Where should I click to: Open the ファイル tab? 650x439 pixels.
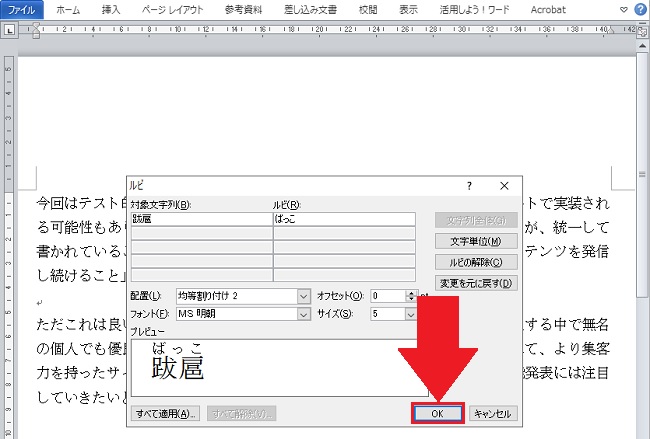point(22,10)
